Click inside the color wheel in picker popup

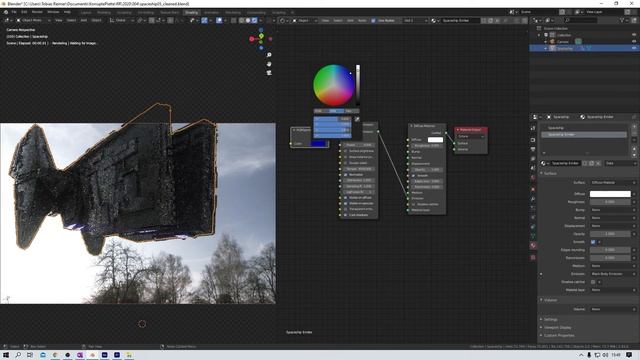(x=333, y=85)
